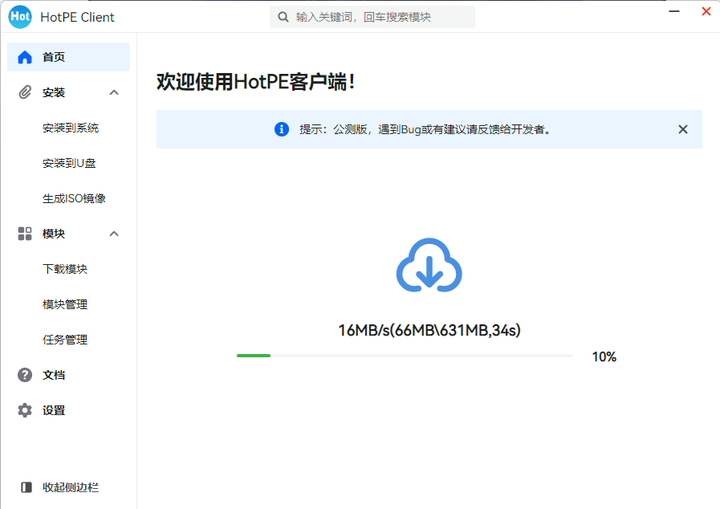Dismiss the 提示 notice banner
The height and width of the screenshot is (509, 720).
pos(683,130)
